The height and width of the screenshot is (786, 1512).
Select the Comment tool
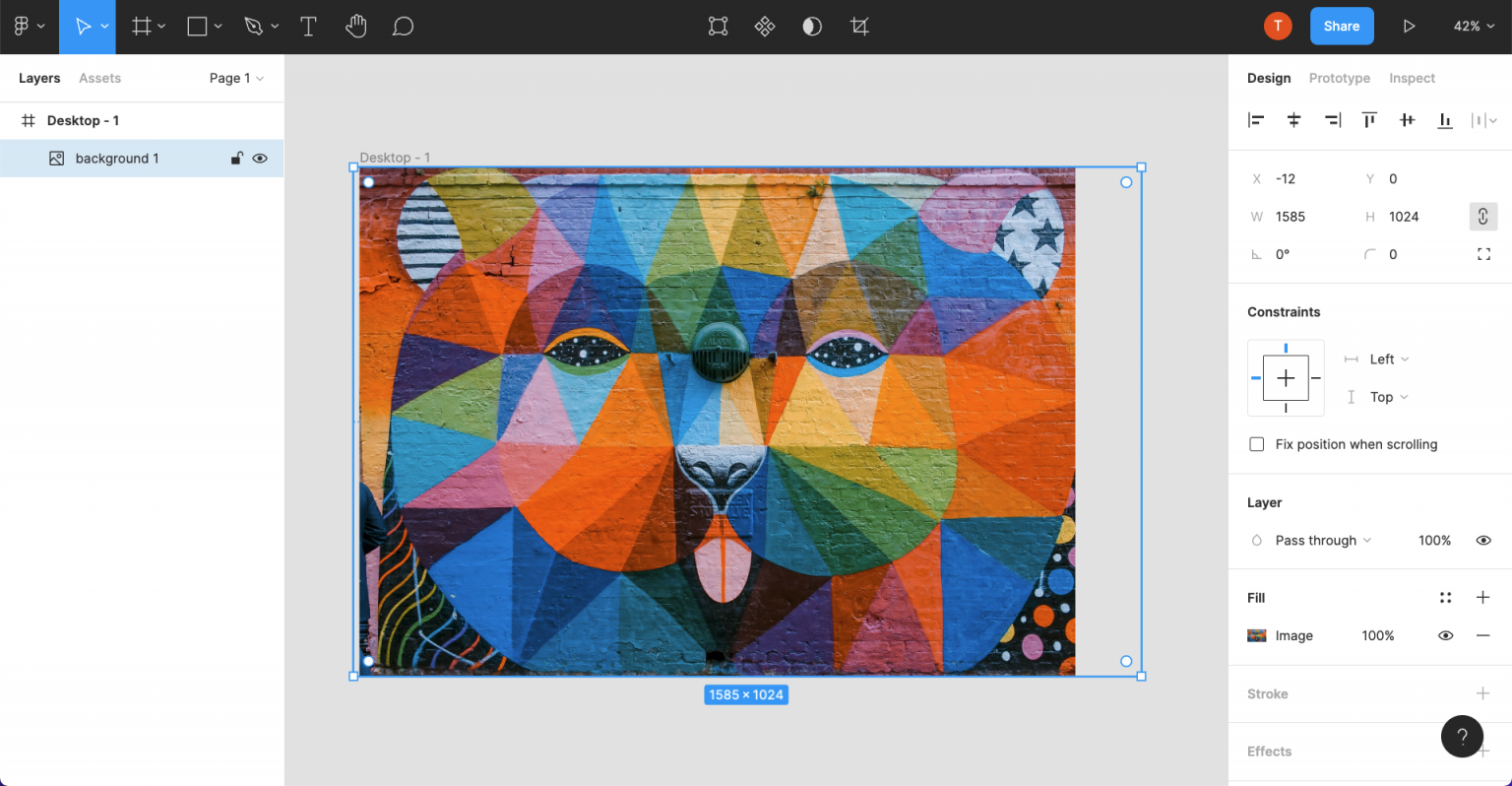pos(403,27)
